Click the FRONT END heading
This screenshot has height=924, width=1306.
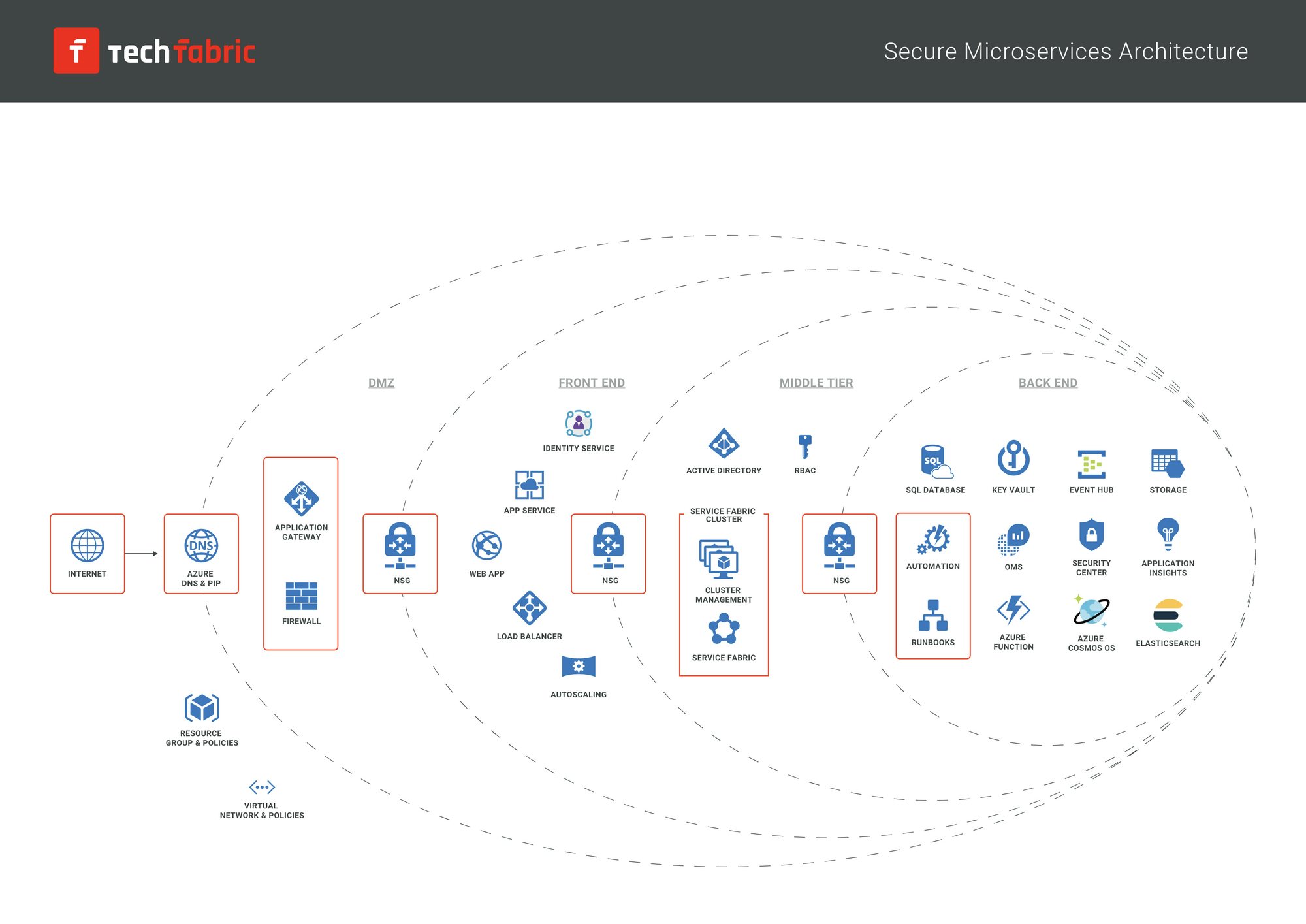pyautogui.click(x=592, y=383)
